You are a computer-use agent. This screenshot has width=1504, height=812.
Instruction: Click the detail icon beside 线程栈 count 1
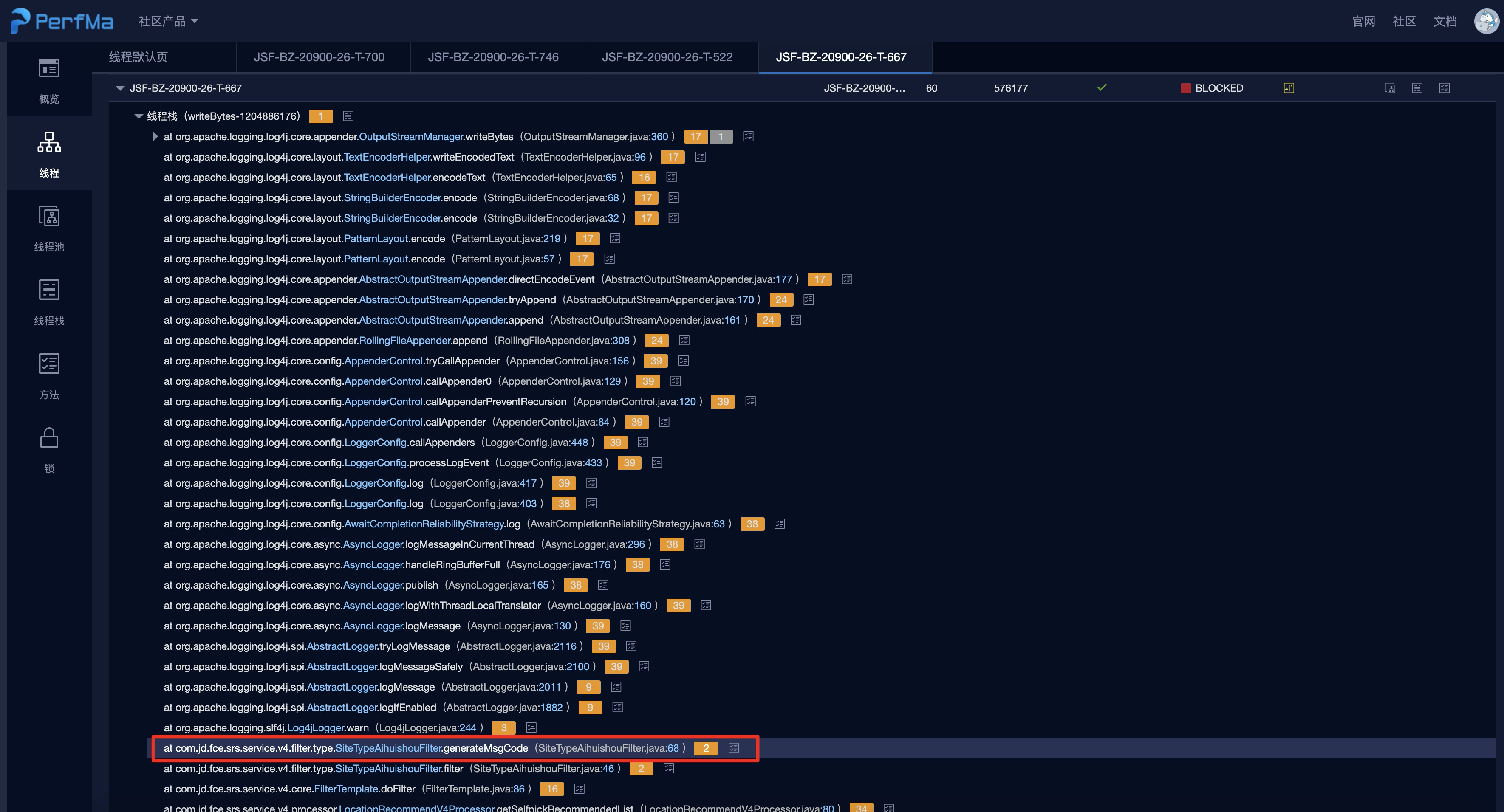click(x=348, y=116)
